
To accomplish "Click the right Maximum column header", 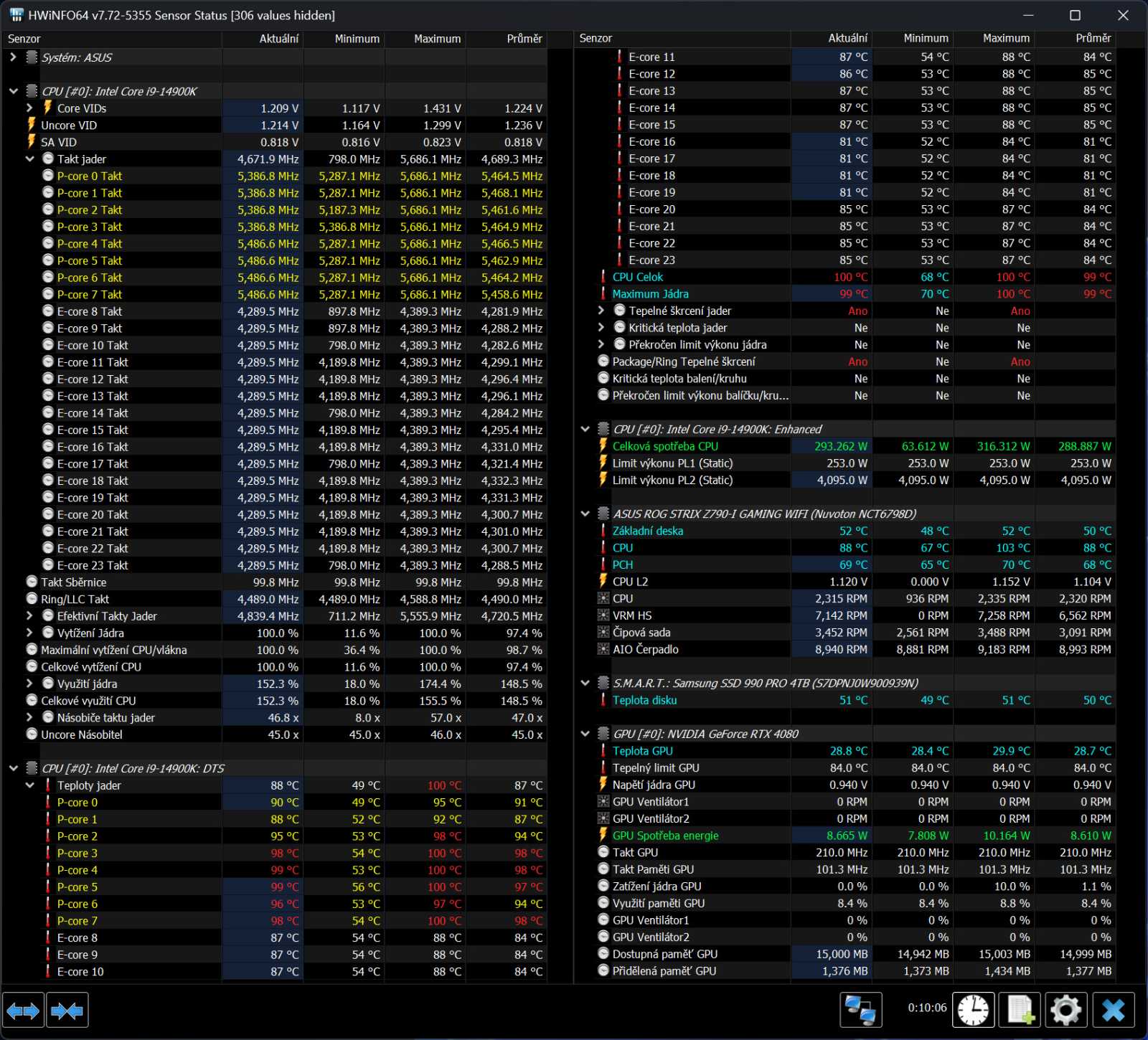I will pyautogui.click(x=994, y=38).
